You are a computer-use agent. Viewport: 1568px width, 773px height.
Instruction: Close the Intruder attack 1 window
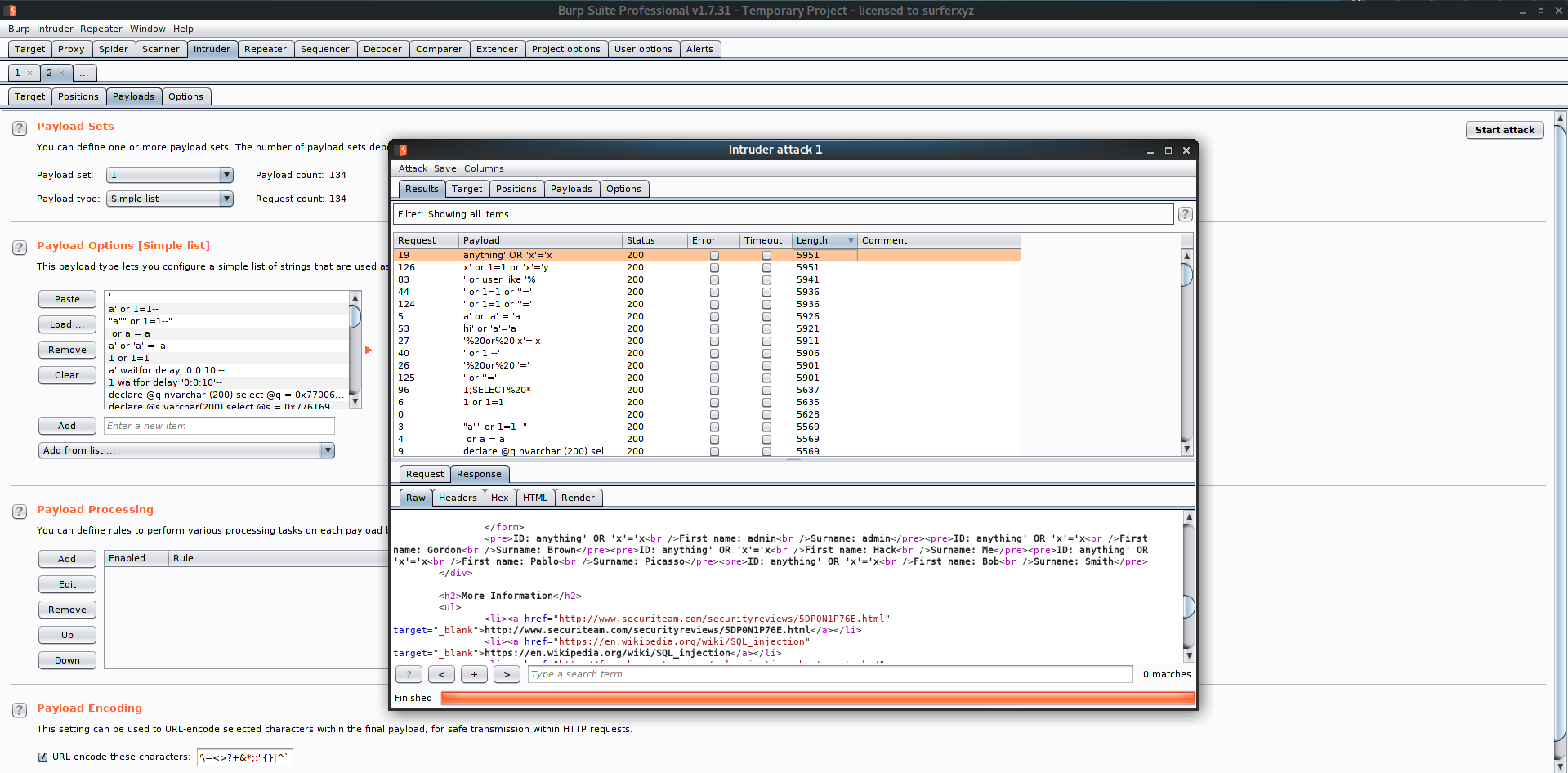(x=1186, y=150)
